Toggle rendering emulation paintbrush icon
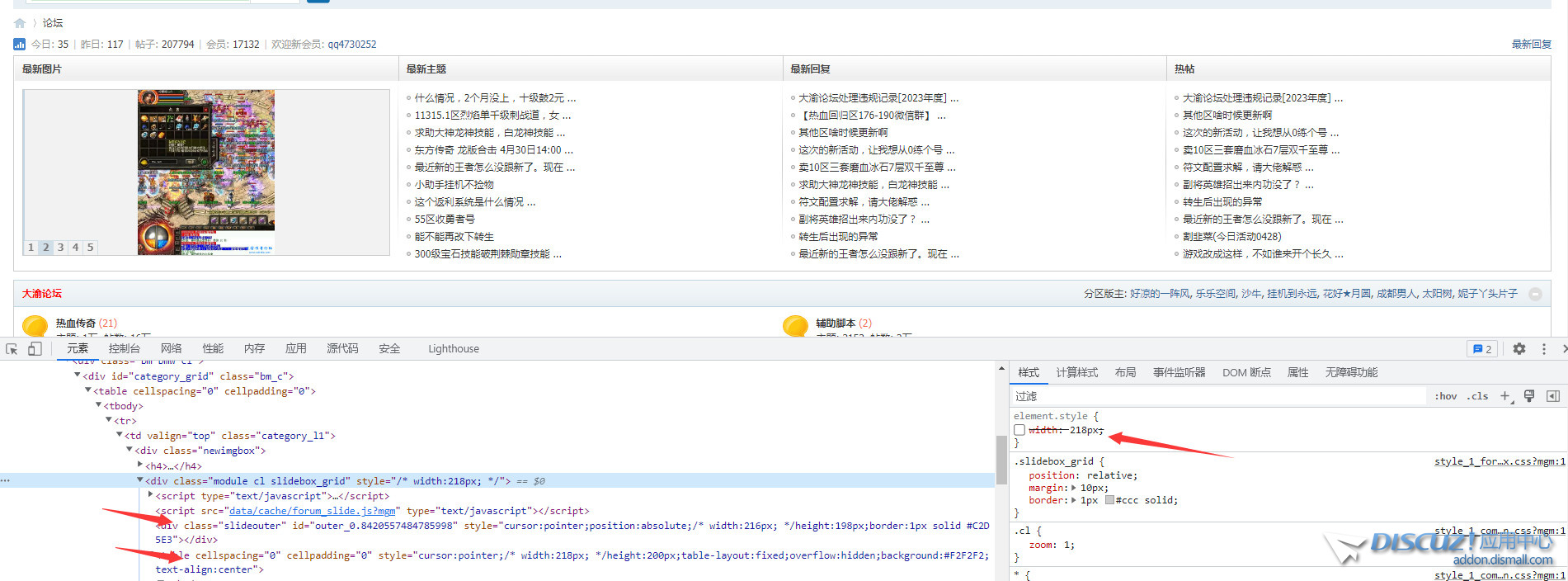This screenshot has width=1568, height=581. click(1529, 396)
